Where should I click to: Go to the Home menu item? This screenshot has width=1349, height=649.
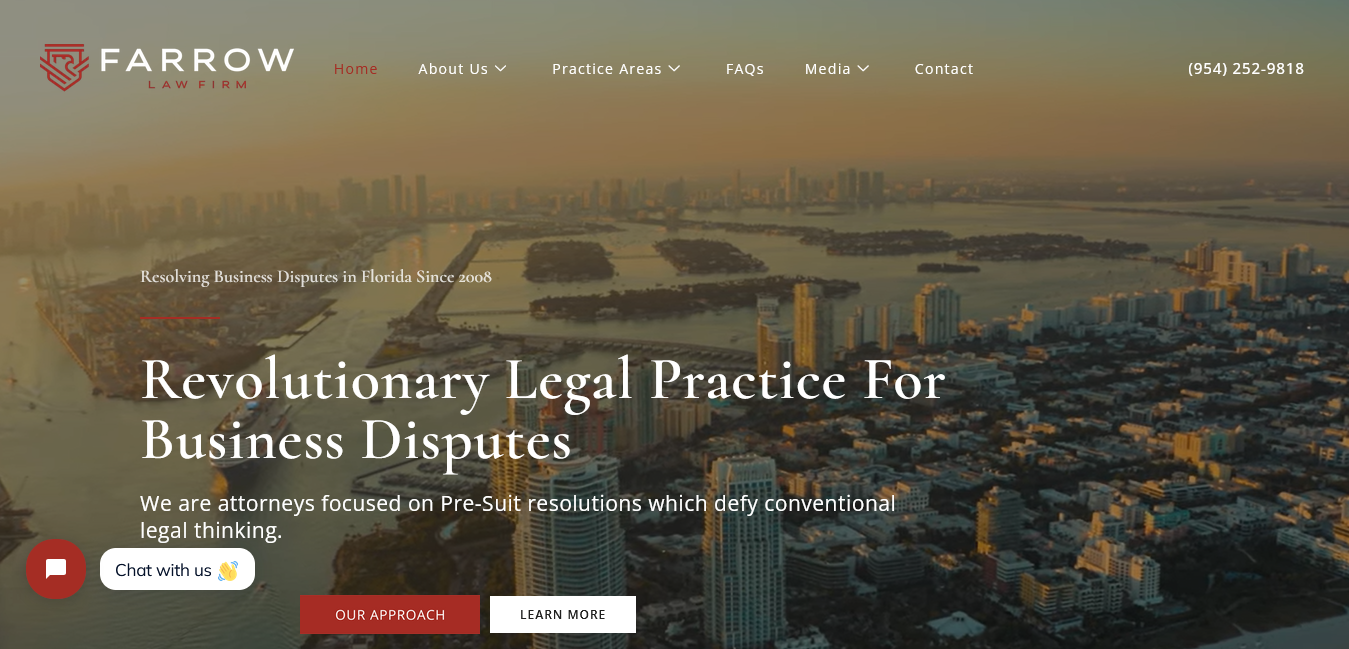tap(356, 68)
